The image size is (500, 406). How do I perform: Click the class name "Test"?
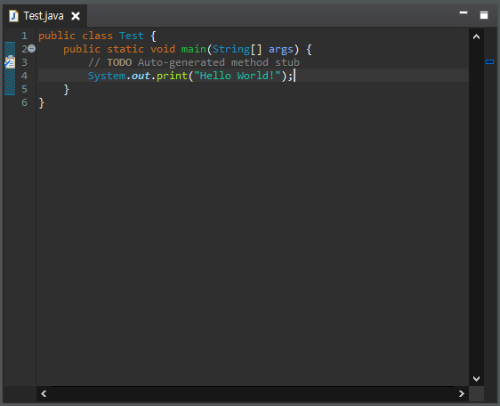(131, 36)
